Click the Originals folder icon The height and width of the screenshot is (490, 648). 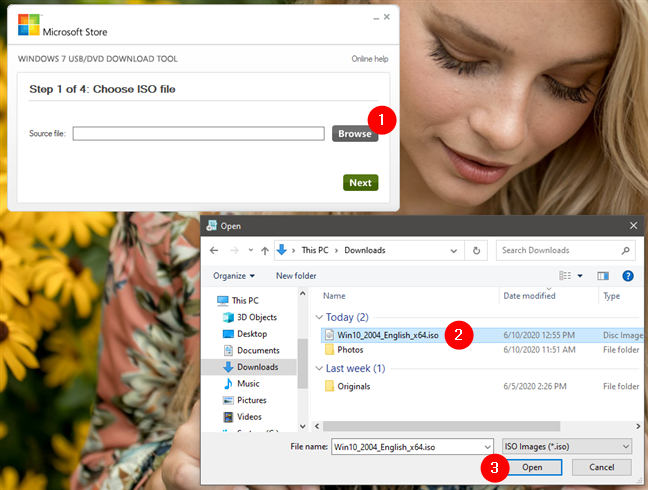(329, 386)
